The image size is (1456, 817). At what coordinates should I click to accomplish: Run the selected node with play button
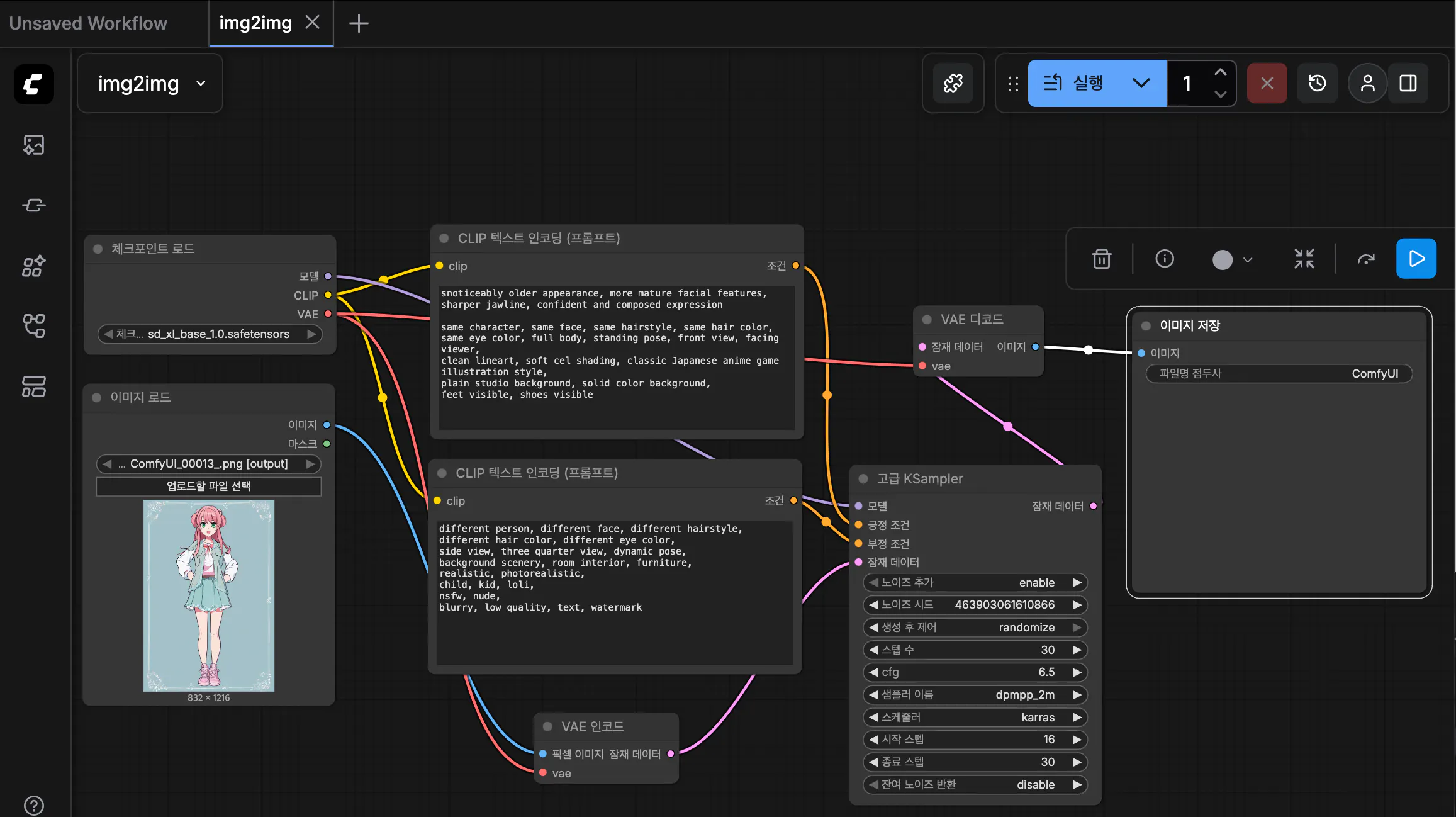(1416, 259)
